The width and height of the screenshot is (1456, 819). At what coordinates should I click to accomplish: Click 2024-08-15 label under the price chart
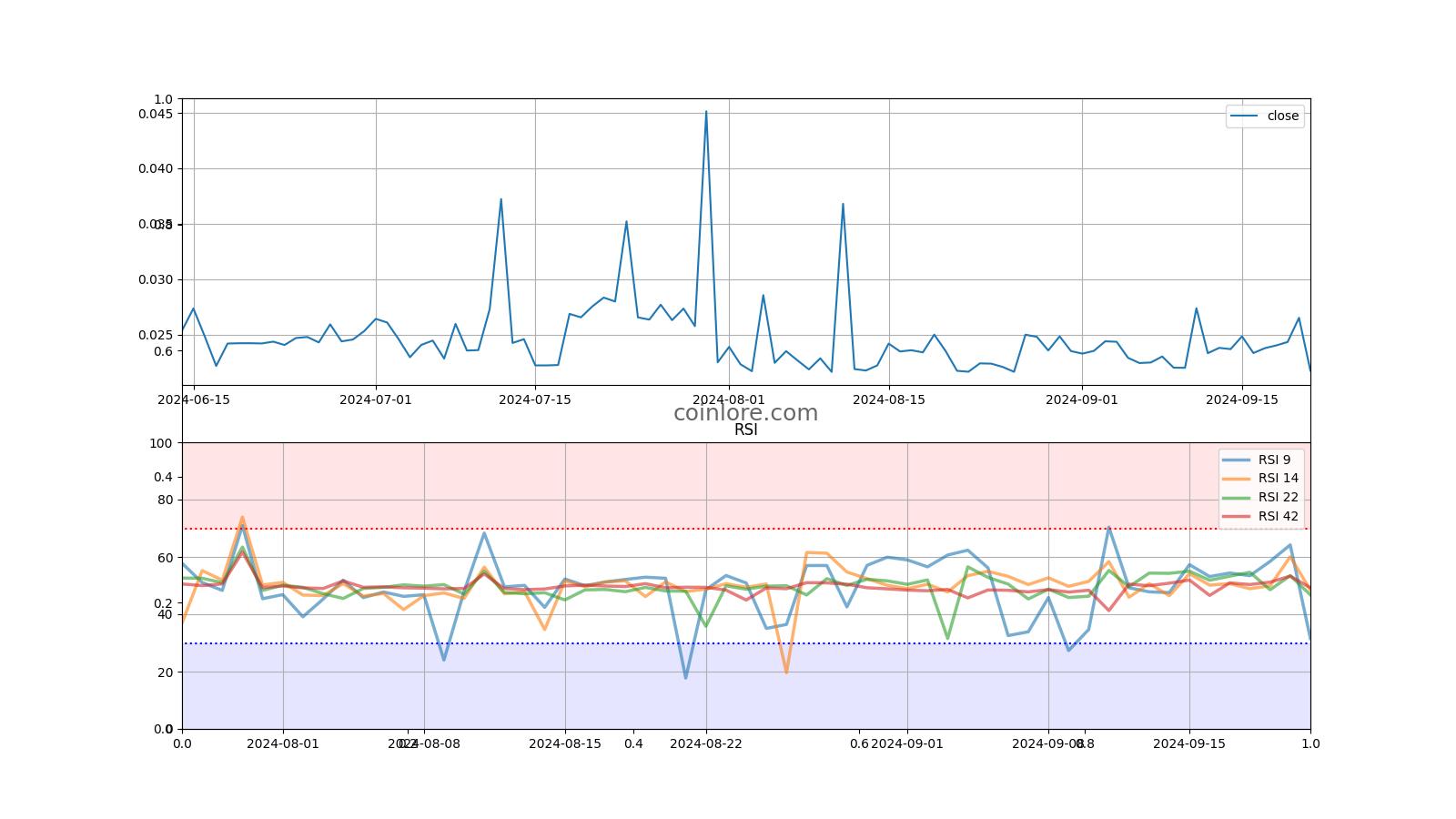[x=889, y=399]
